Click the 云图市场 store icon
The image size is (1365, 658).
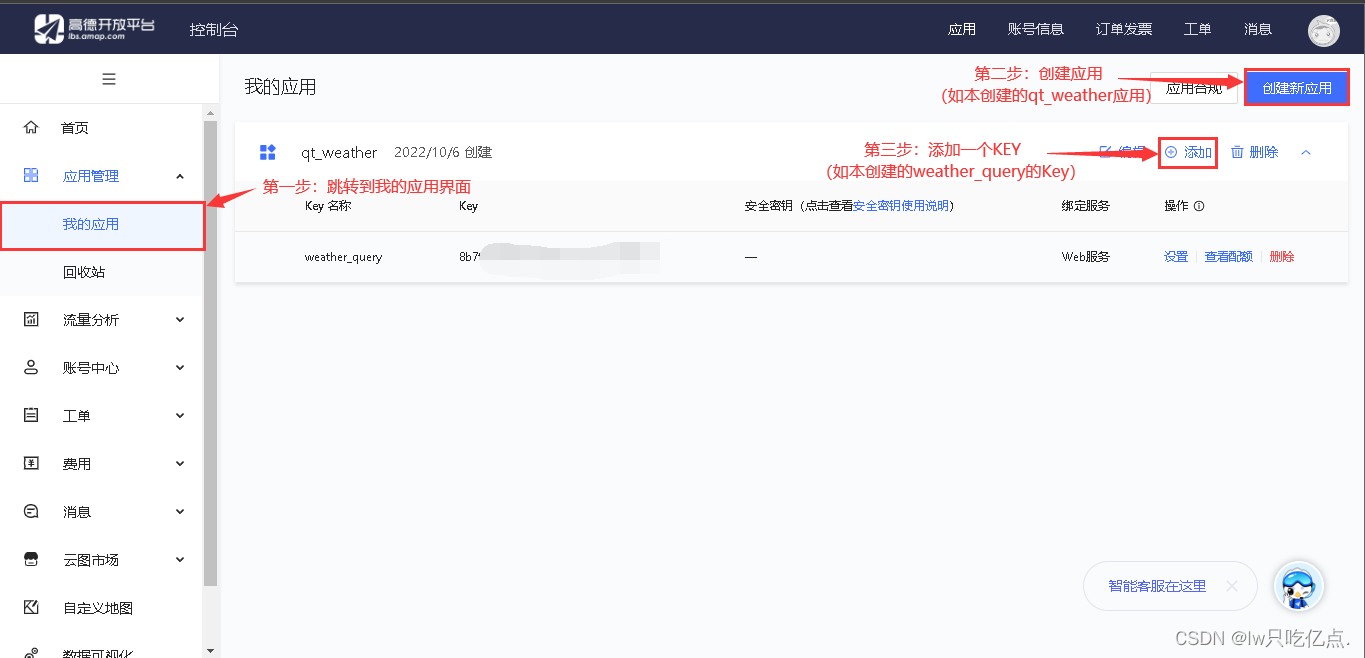[x=31, y=559]
